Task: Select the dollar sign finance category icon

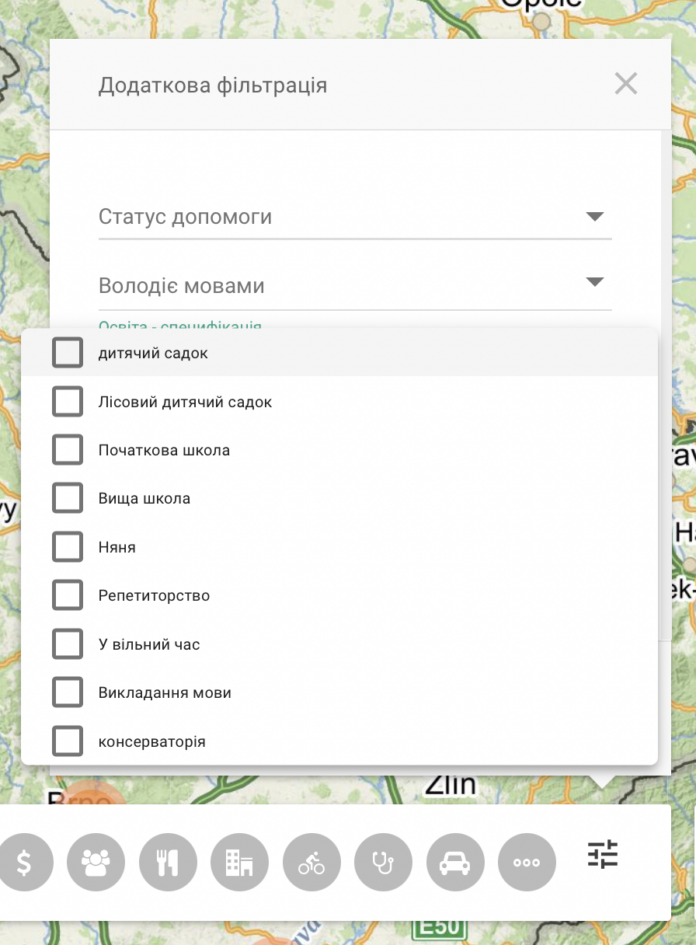Action: coord(24,862)
